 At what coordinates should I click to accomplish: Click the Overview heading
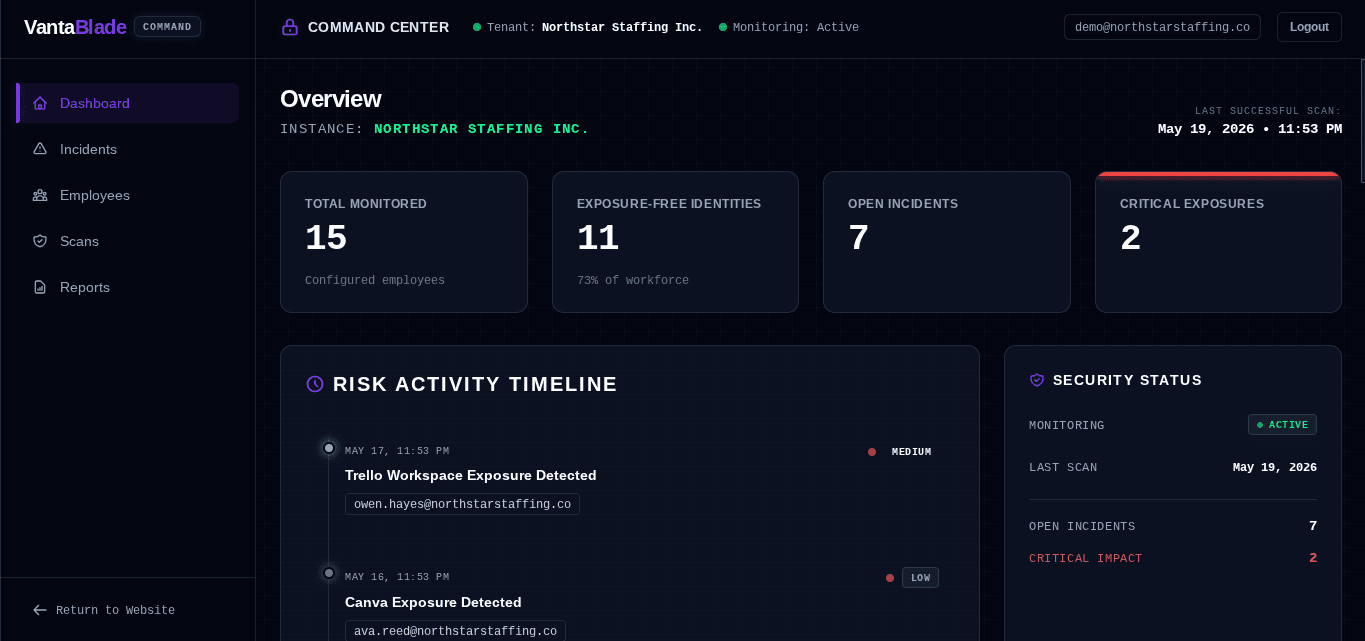[x=330, y=99]
